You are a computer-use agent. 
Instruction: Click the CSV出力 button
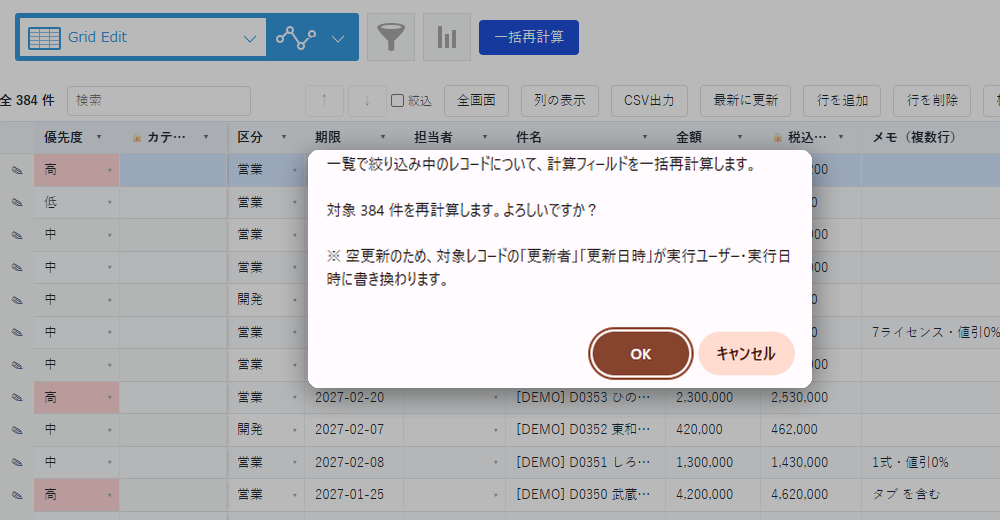[x=649, y=101]
